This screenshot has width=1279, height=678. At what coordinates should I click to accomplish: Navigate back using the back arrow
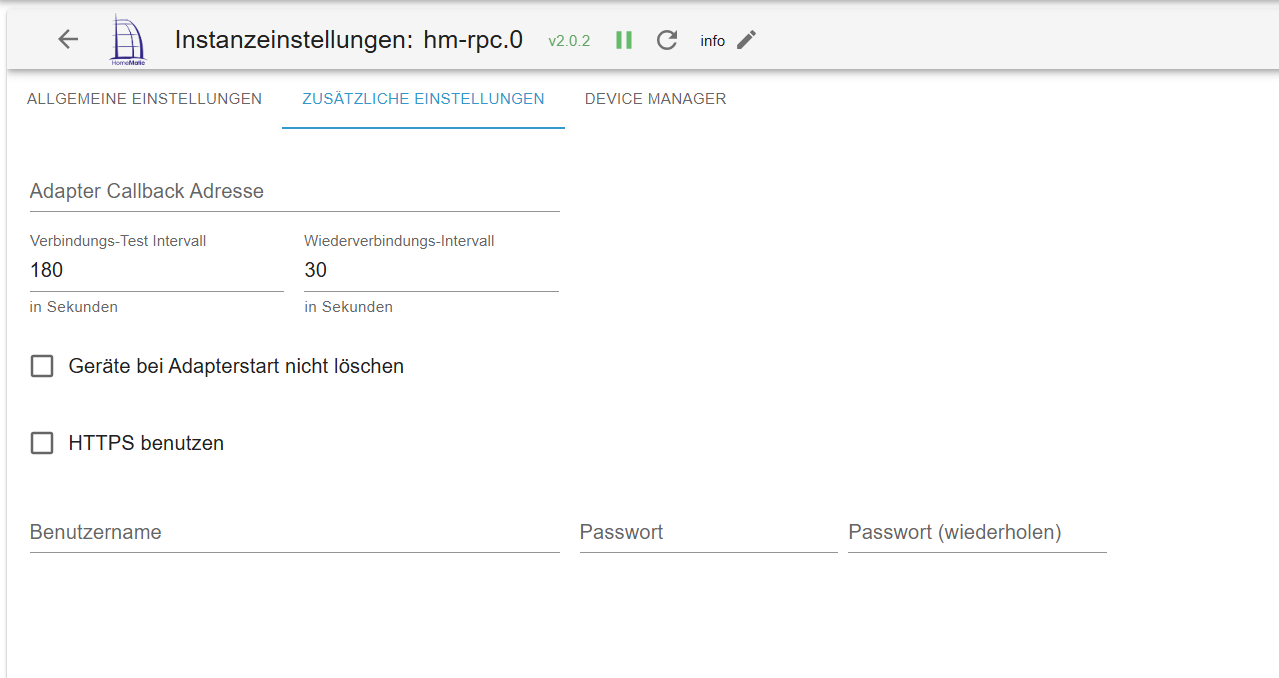pos(67,39)
